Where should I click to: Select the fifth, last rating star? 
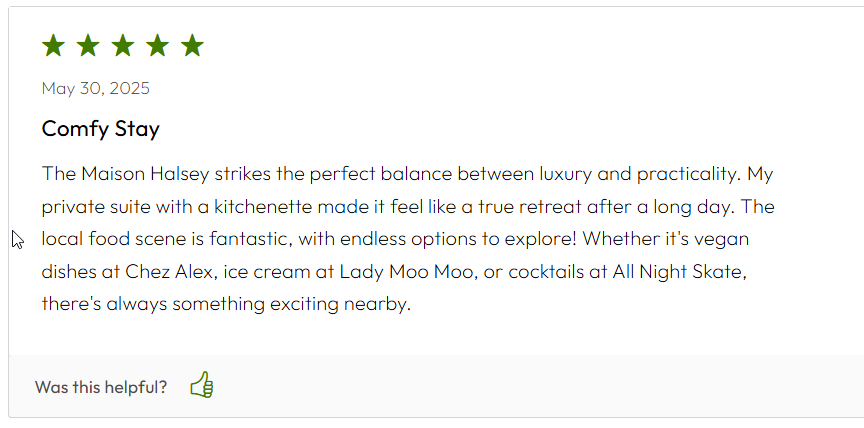tap(192, 45)
